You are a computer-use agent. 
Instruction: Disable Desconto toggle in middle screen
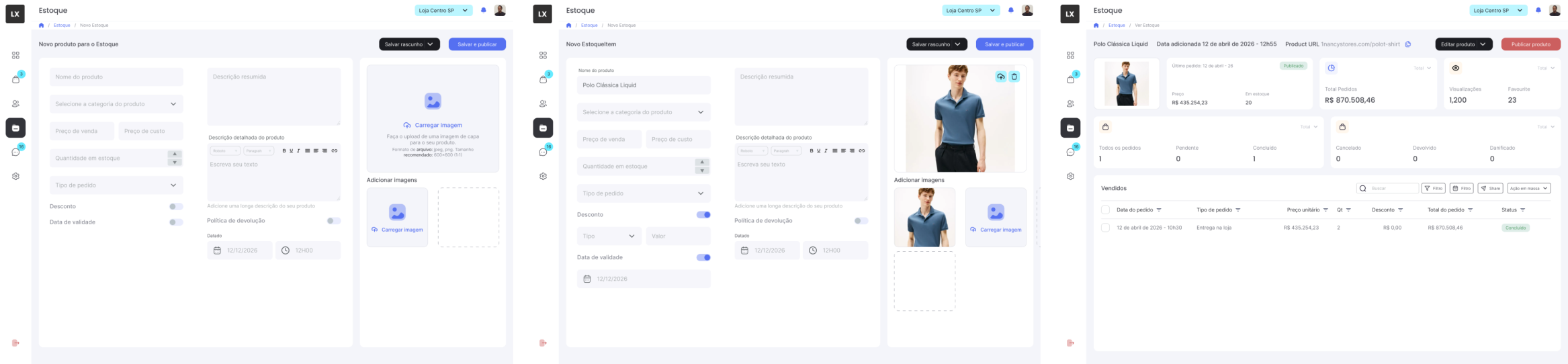(x=703, y=215)
